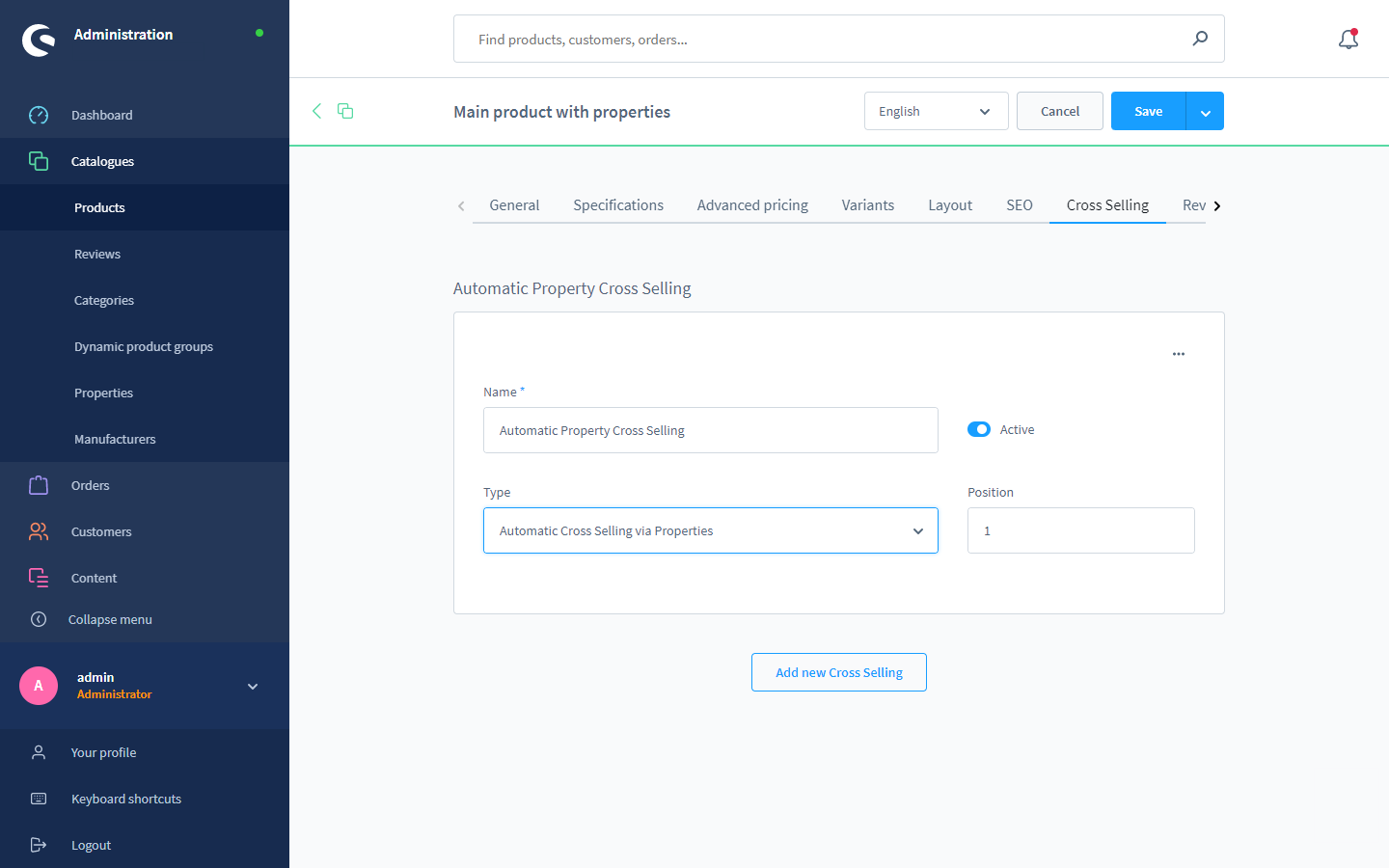Expand the admin user menu chevron
Viewport: 1389px width, 868px height.
pos(253,687)
